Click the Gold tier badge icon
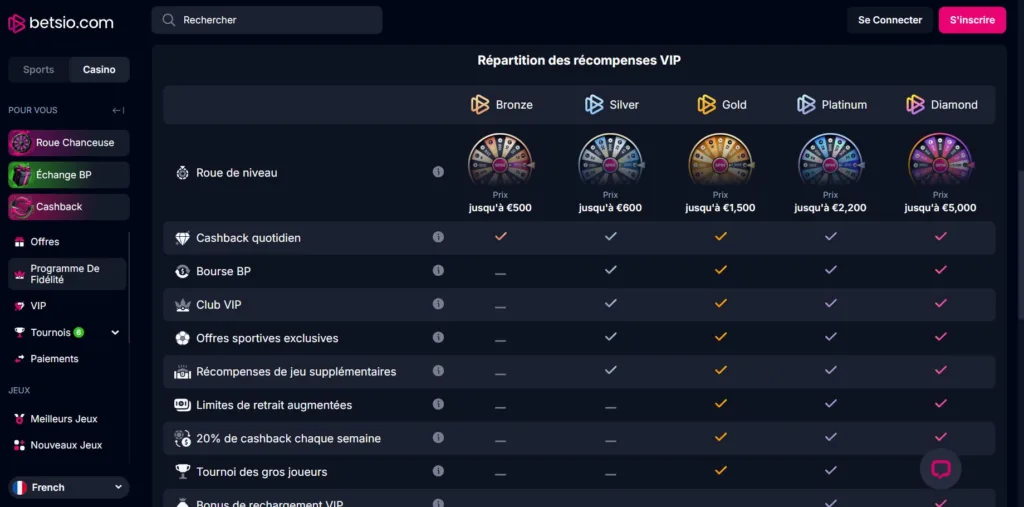Viewport: 1024px width, 507px height. point(706,105)
